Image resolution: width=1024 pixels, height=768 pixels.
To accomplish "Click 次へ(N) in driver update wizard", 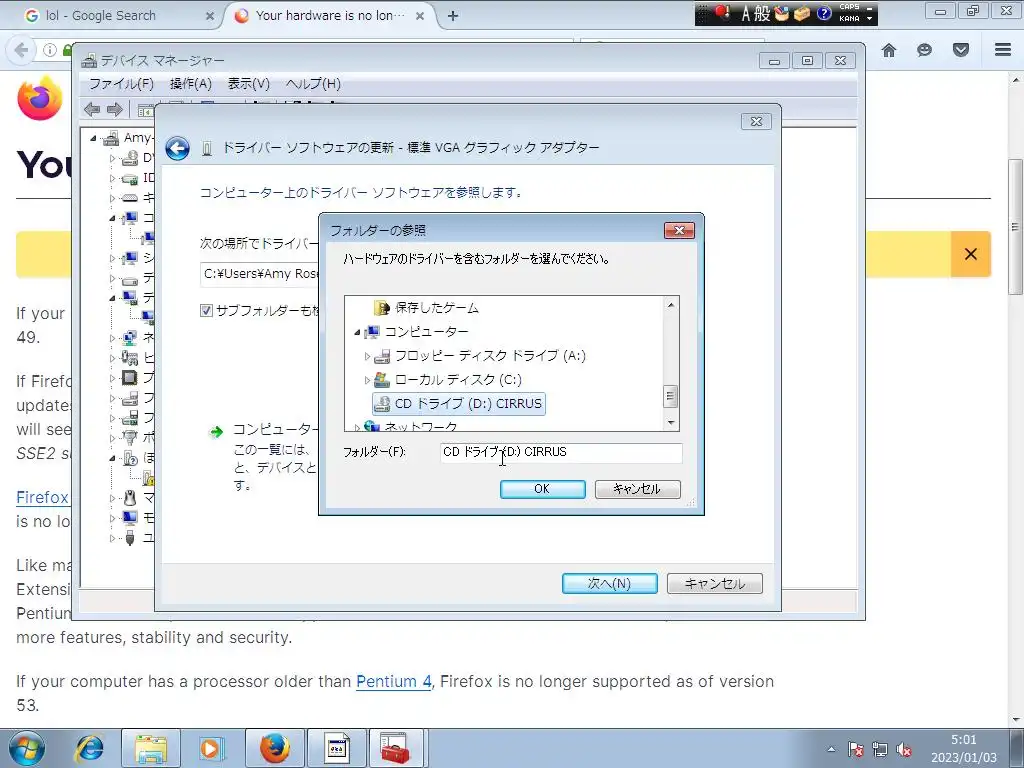I will [609, 583].
